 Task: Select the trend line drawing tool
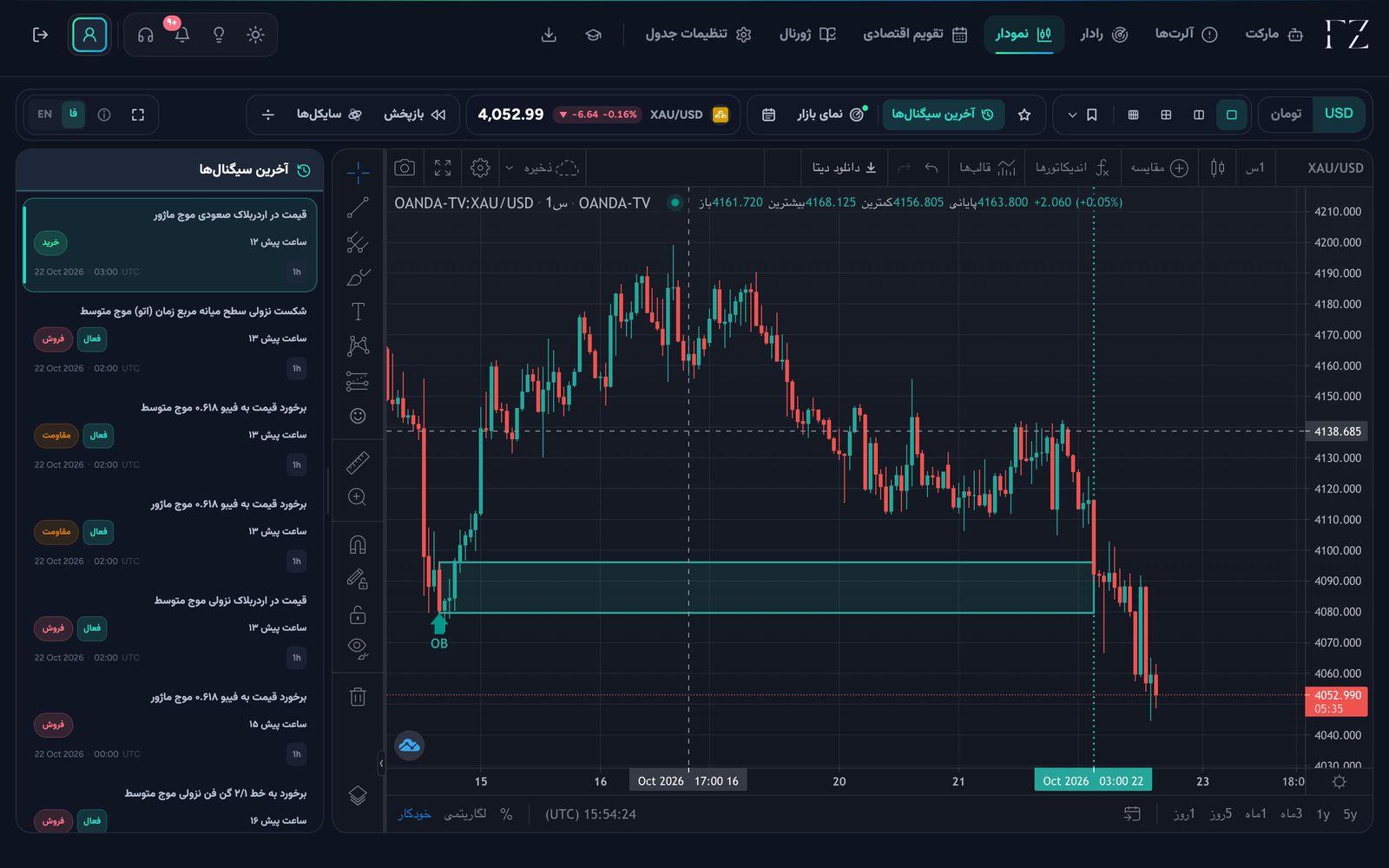358,207
